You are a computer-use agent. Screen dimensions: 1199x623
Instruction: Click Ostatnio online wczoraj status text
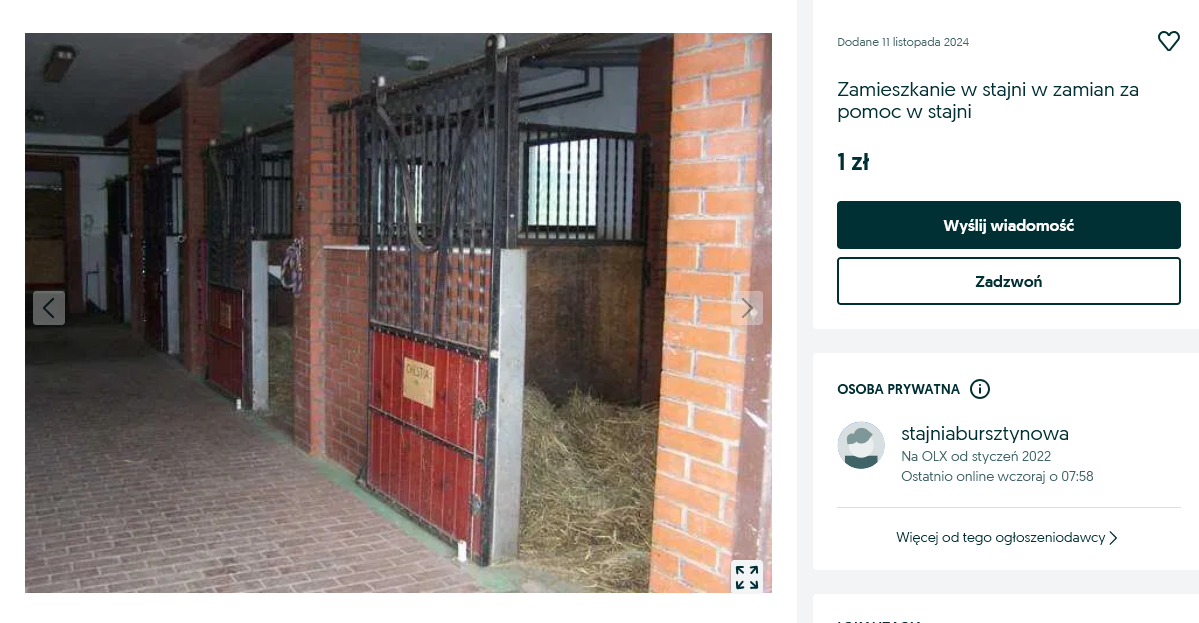[x=997, y=476]
